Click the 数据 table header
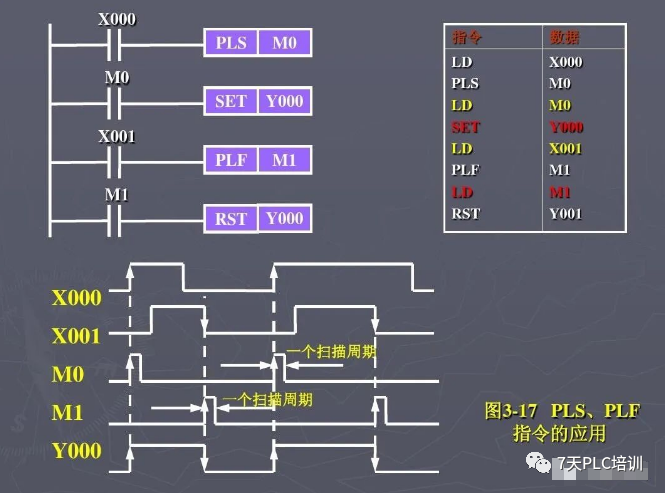The image size is (665, 493). pos(564,37)
